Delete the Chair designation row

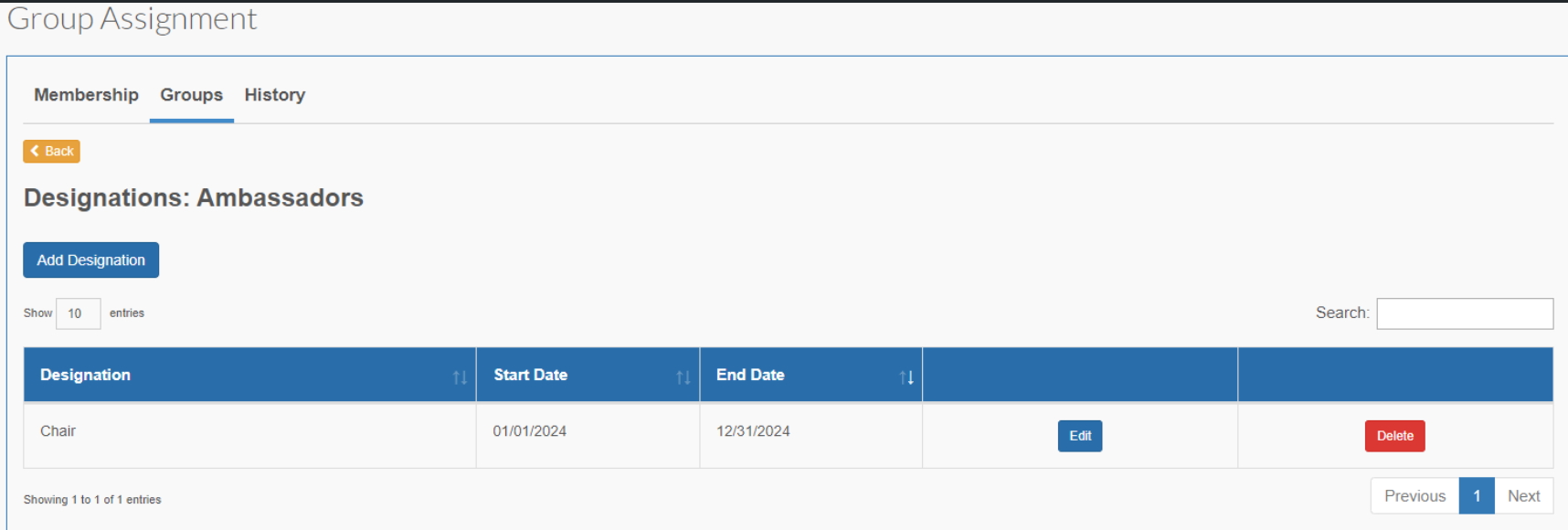click(x=1395, y=436)
